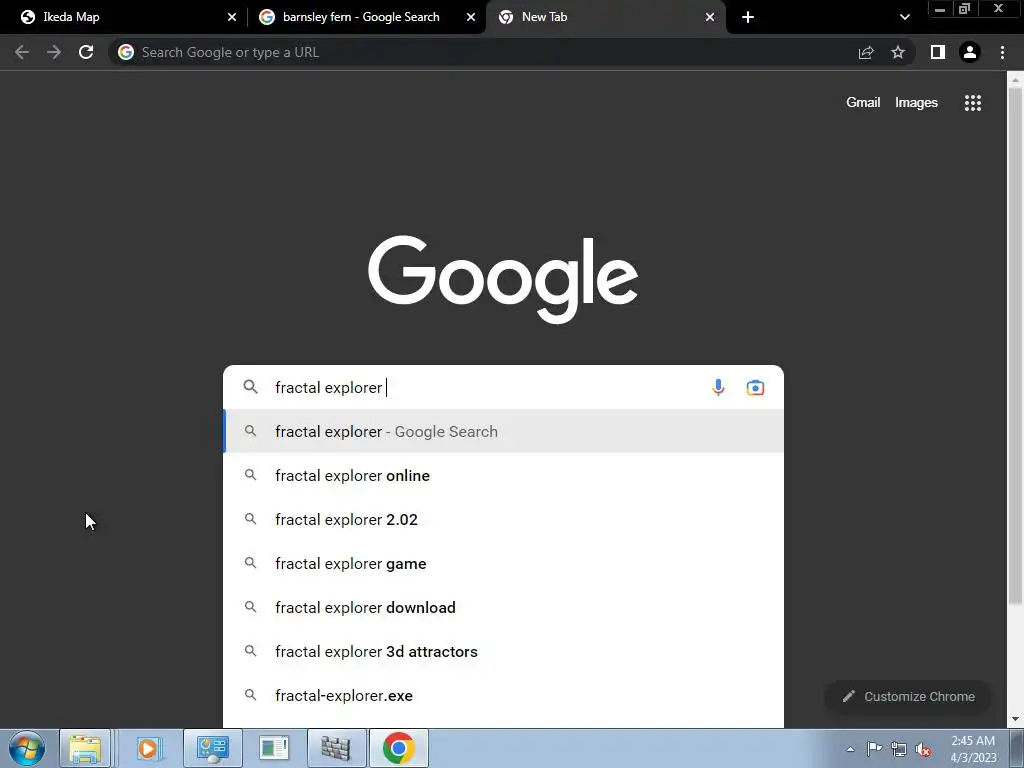Click the address bar URL field
Viewport: 1024px width, 768px height.
483,52
